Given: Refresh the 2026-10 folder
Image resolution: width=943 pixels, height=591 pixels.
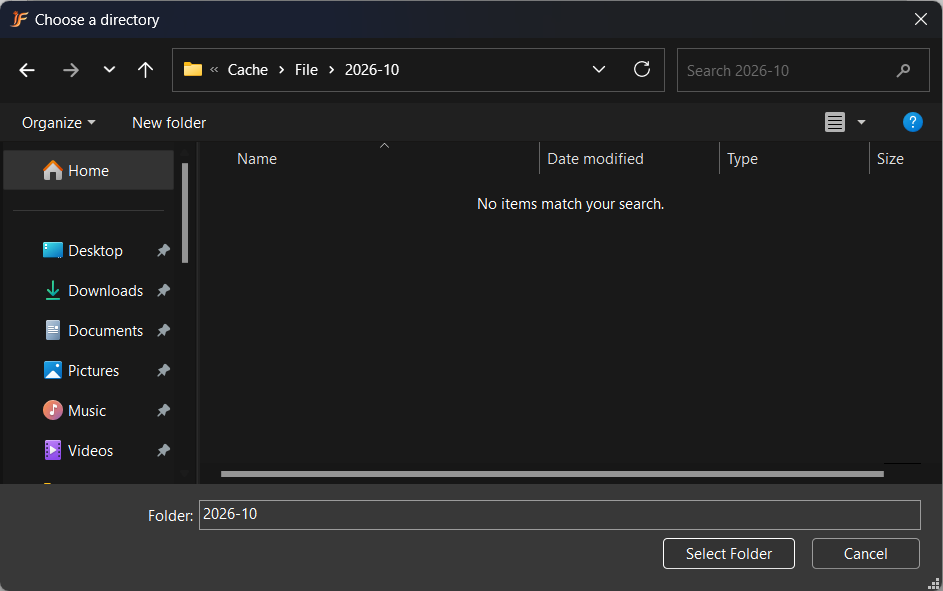Looking at the screenshot, I should click(642, 70).
